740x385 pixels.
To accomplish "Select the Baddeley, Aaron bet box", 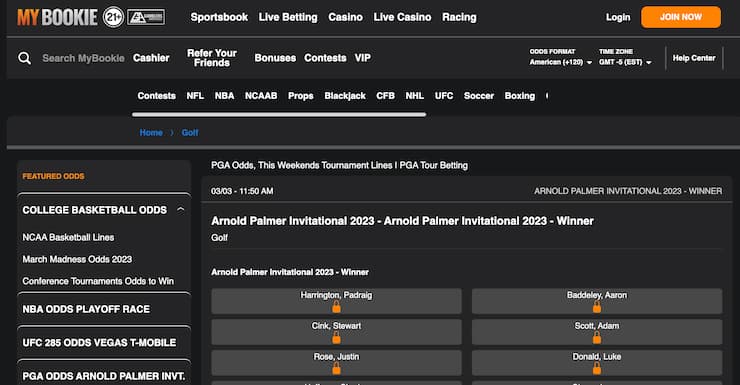I will tap(597, 301).
